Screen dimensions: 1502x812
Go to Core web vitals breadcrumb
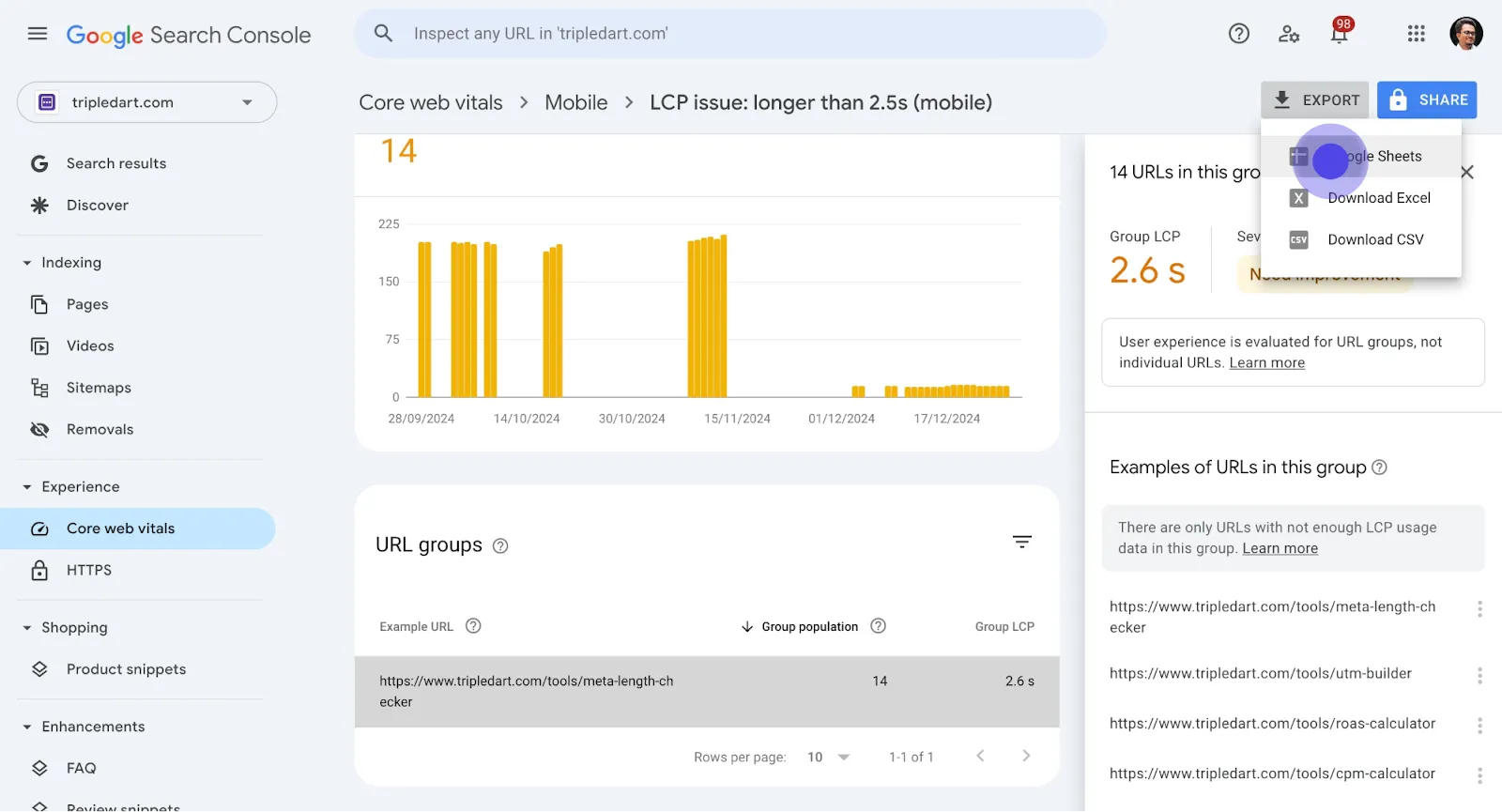(x=431, y=102)
